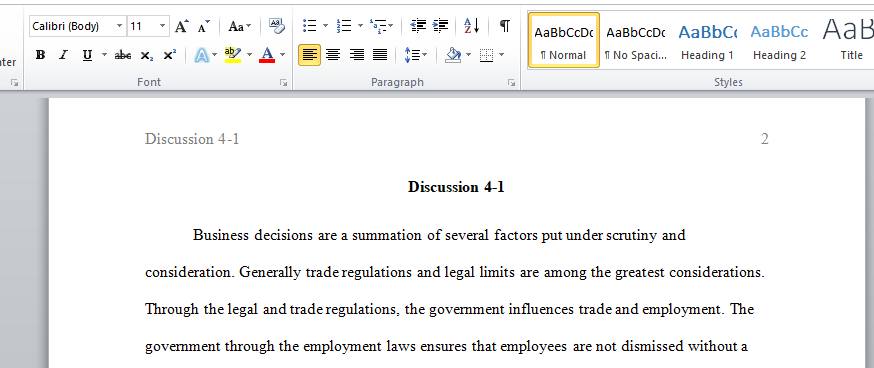This screenshot has height=368, width=874.
Task: Toggle Bold formatting
Action: pyautogui.click(x=40, y=55)
